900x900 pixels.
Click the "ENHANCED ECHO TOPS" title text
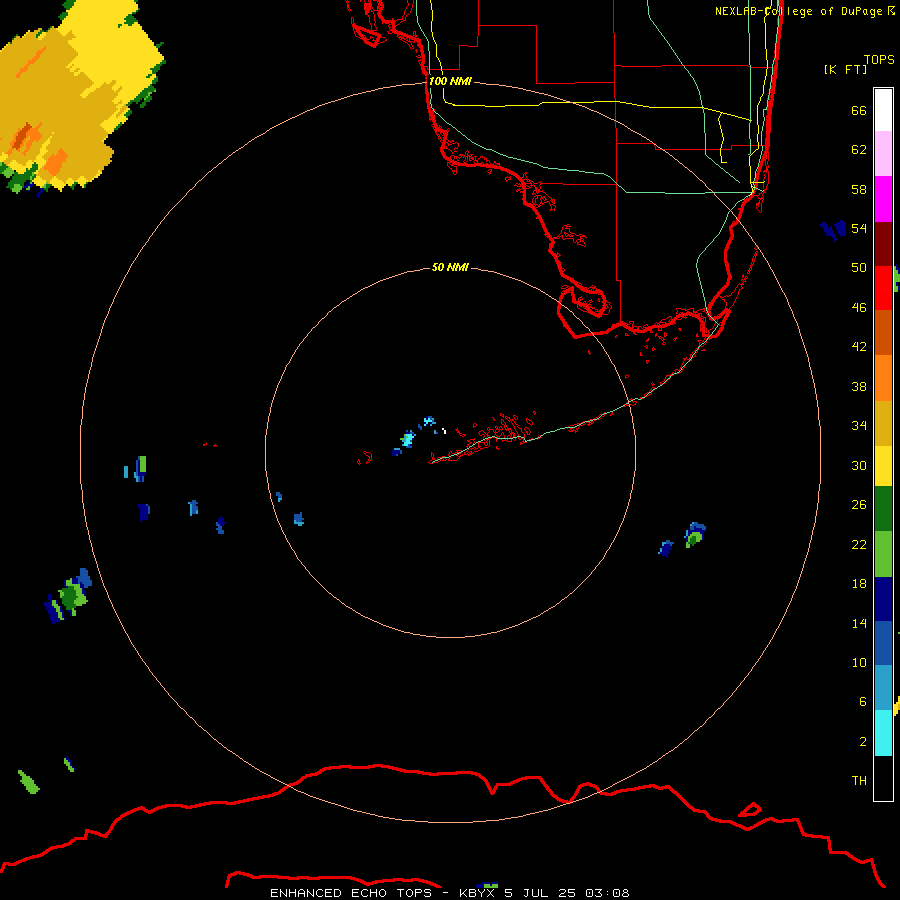coord(351,893)
